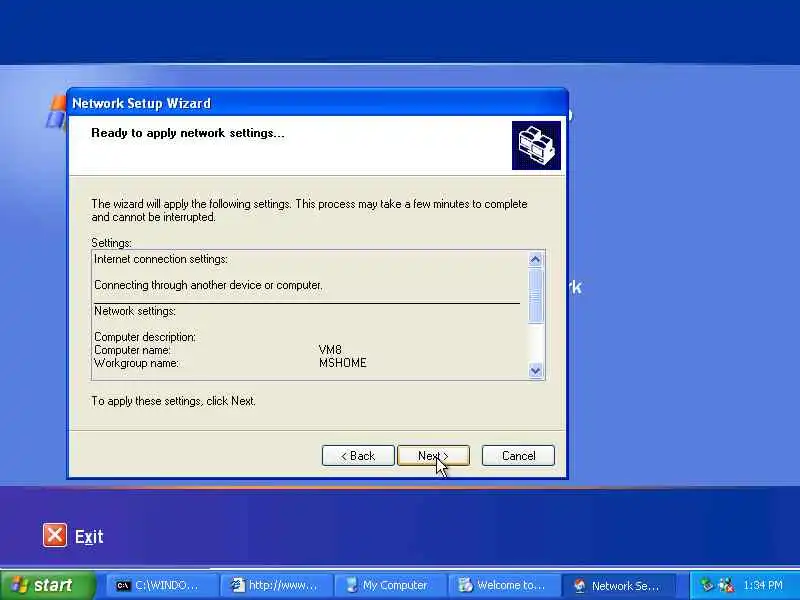
Task: Click the 'Computer description:' row
Action: pos(145,337)
